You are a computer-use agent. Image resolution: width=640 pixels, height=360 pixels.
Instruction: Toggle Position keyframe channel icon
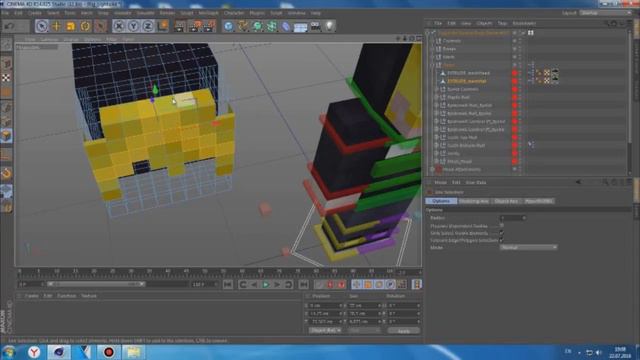[357, 284]
